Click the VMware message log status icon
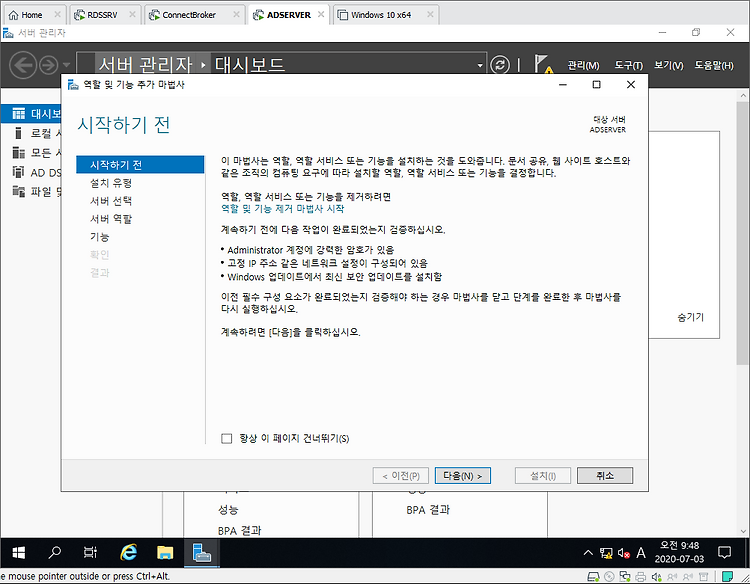Screen dimensions: 750x584 pyautogui.click(x=728, y=577)
